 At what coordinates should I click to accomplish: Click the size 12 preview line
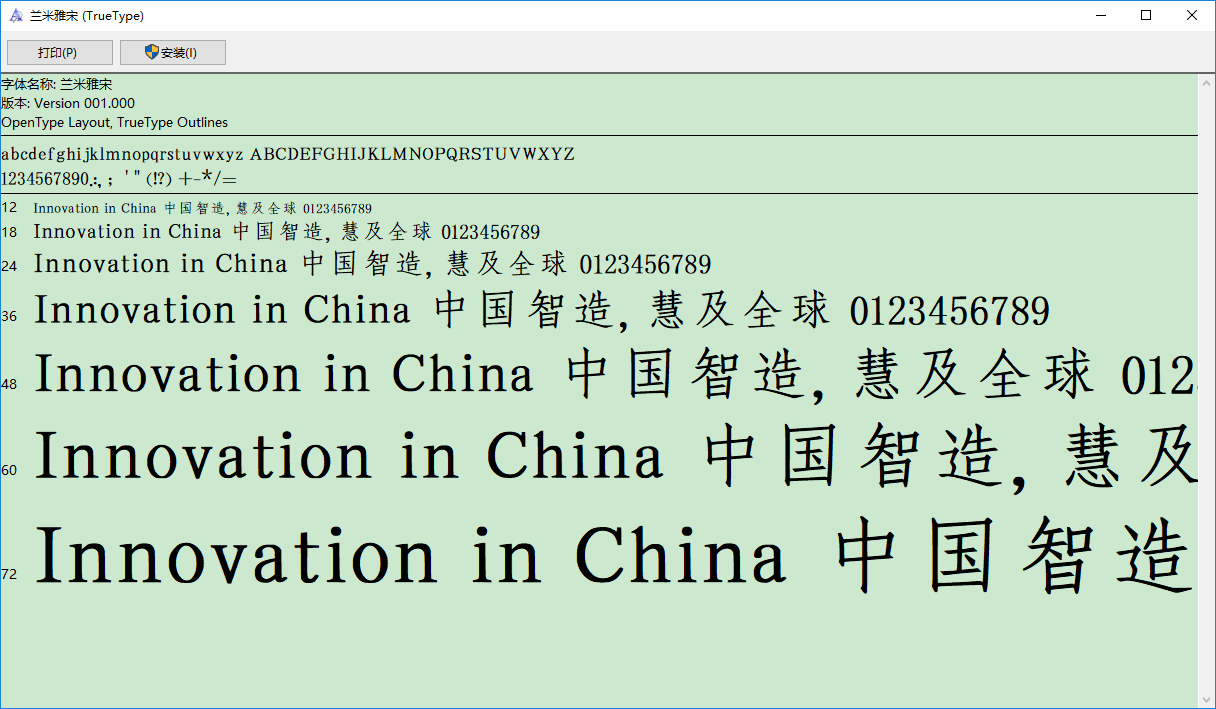click(x=200, y=208)
